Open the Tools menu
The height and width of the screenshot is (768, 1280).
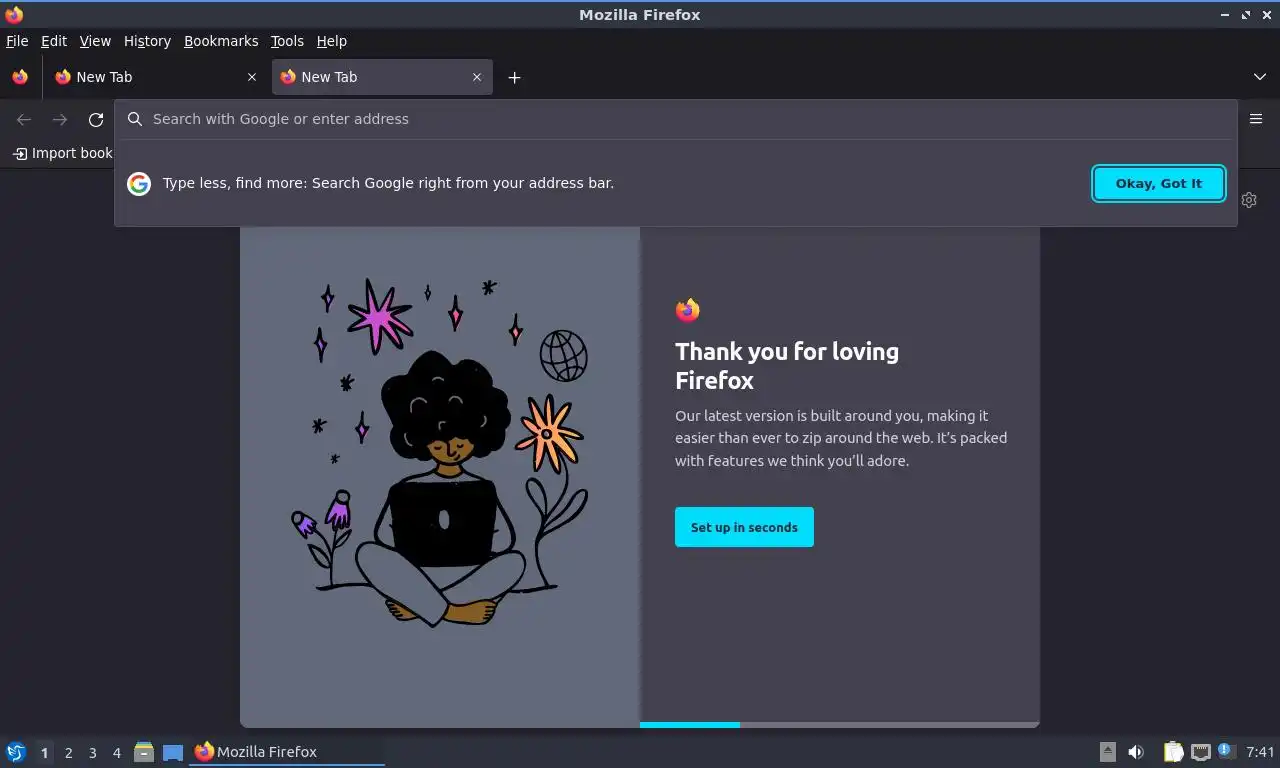287,41
